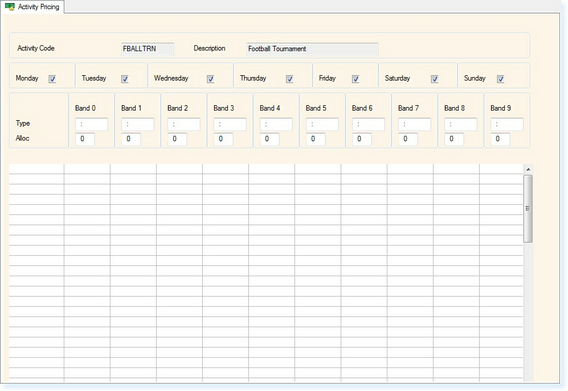Click the Activity Code field FBALLTRN

tap(147, 49)
